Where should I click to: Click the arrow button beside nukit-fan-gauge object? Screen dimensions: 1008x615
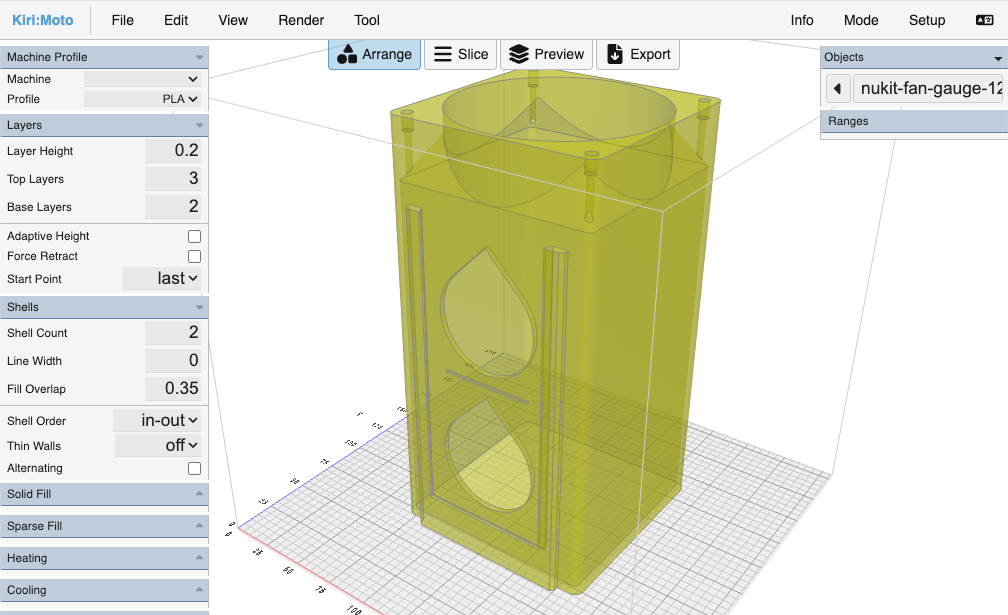click(x=838, y=89)
